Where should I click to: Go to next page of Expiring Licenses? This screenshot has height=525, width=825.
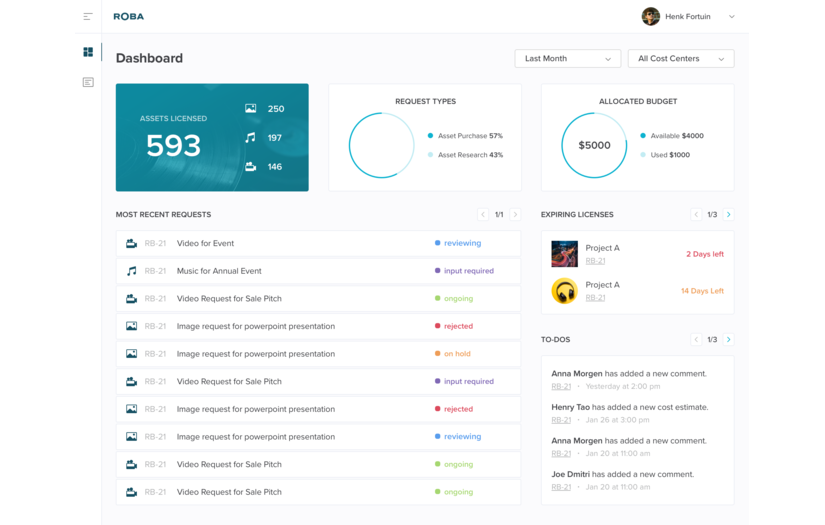click(x=728, y=215)
